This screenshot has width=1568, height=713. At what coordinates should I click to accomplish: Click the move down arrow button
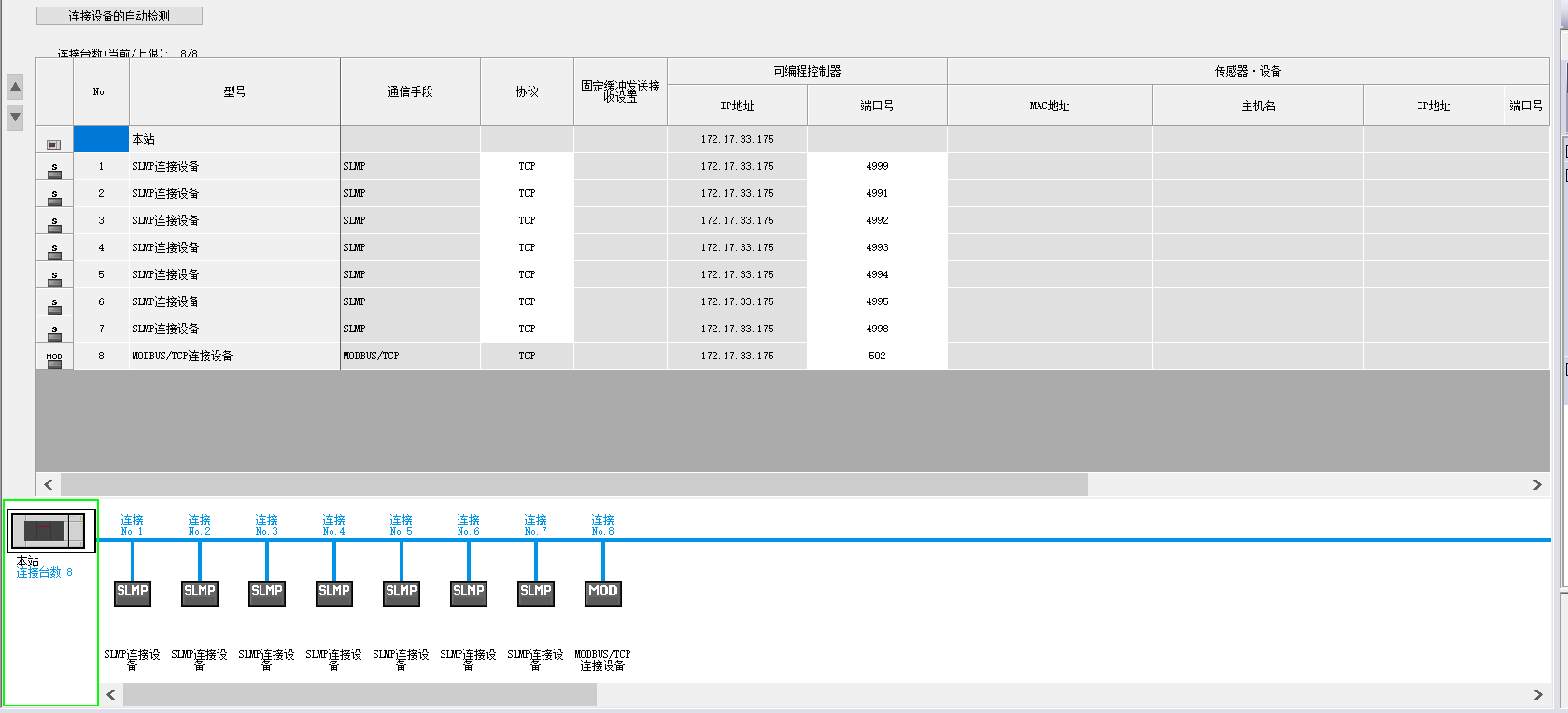tap(15, 117)
